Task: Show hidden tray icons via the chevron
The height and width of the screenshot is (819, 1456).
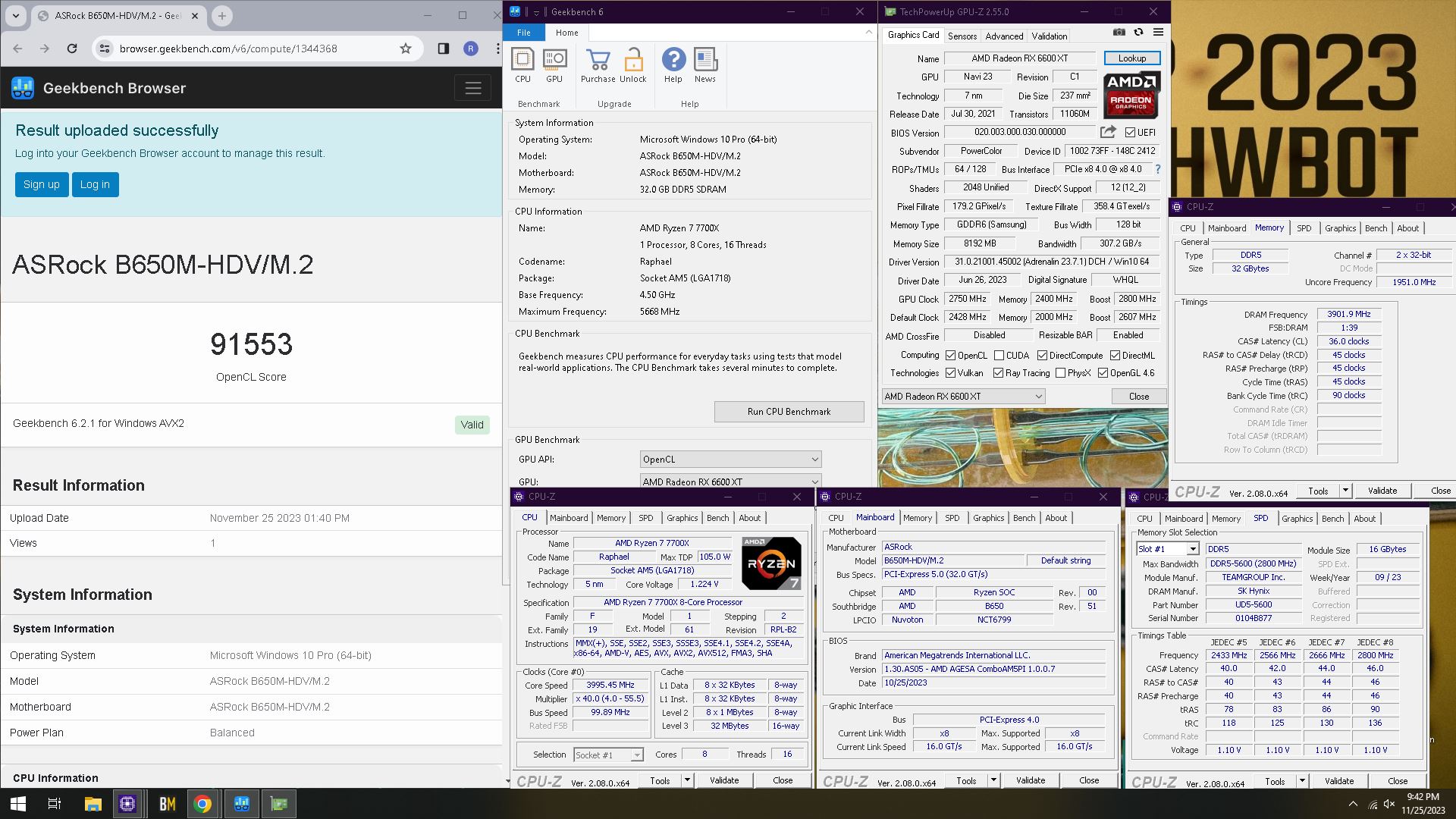Action: pyautogui.click(x=1353, y=804)
